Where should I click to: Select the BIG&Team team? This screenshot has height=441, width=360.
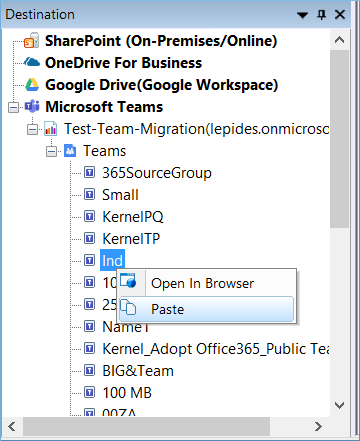[x=138, y=371]
